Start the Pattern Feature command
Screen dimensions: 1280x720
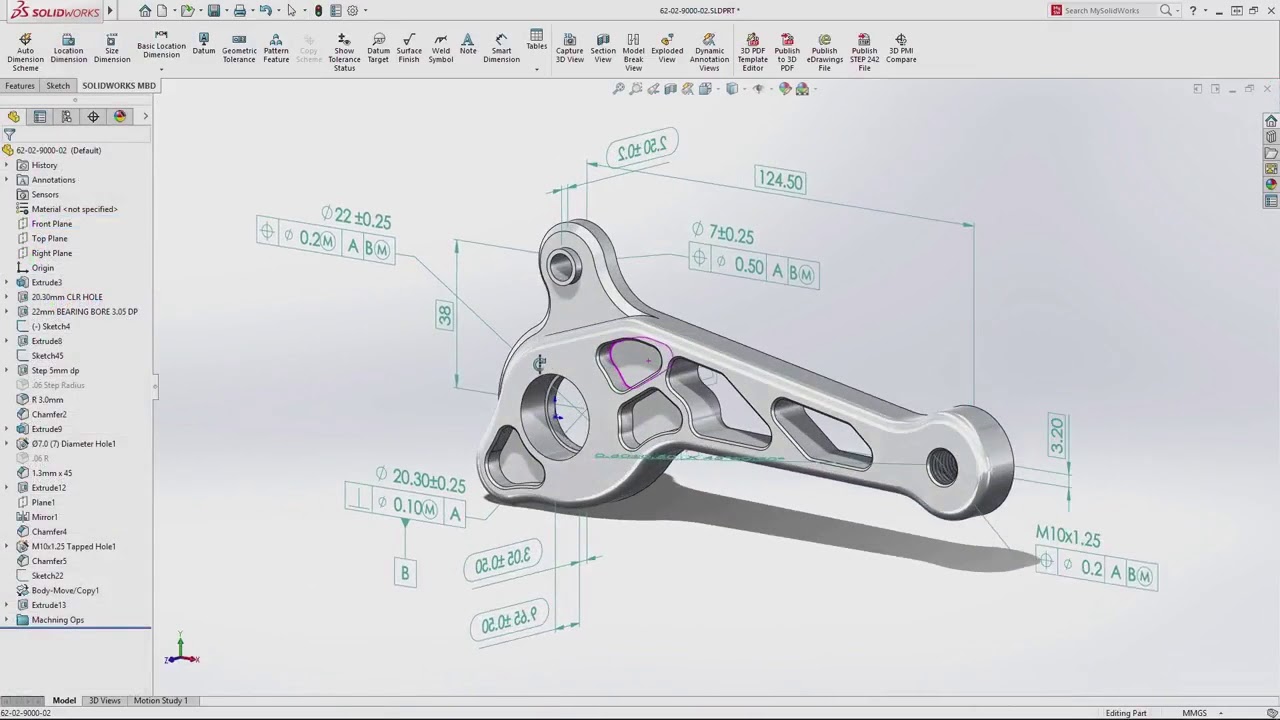pos(276,49)
